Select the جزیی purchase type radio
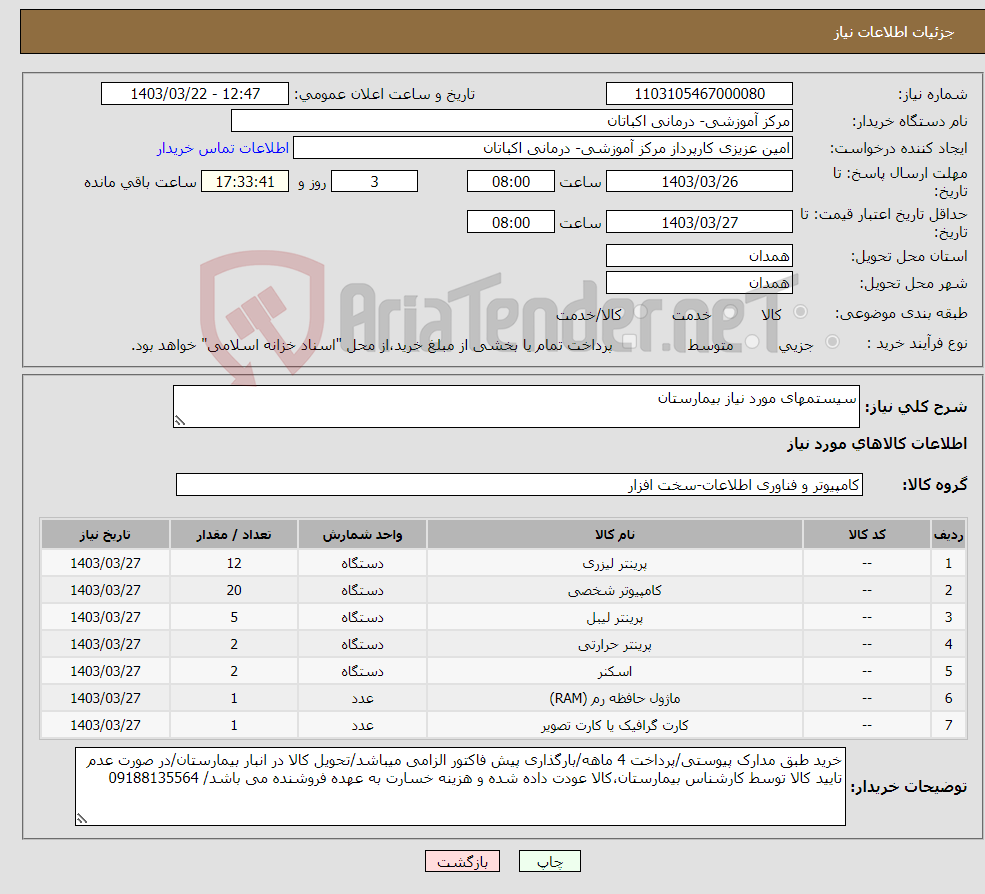Screen dimensions: 985x894 pyautogui.click(x=832, y=342)
